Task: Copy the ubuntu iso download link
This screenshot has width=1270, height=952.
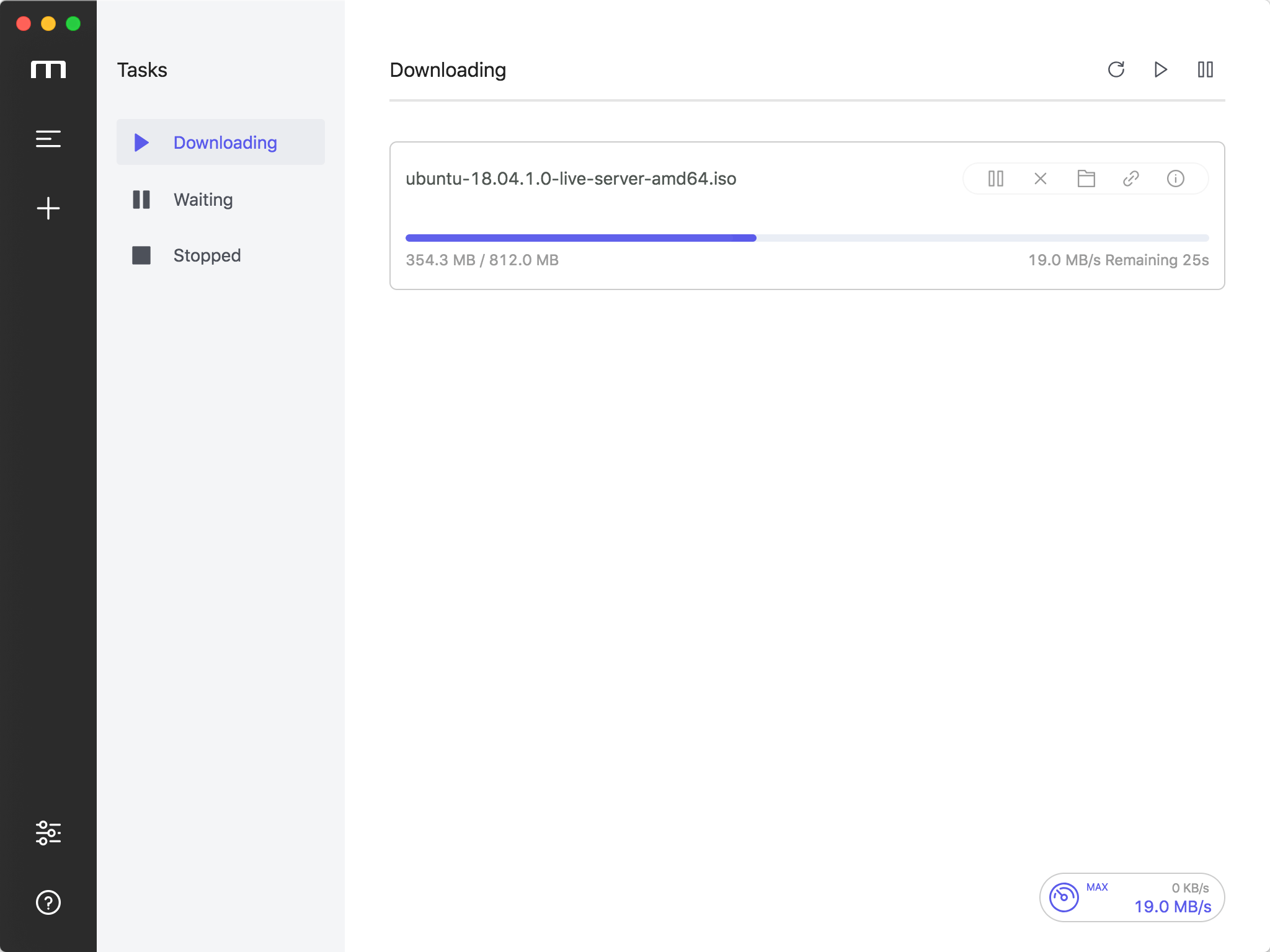Action: (x=1130, y=178)
